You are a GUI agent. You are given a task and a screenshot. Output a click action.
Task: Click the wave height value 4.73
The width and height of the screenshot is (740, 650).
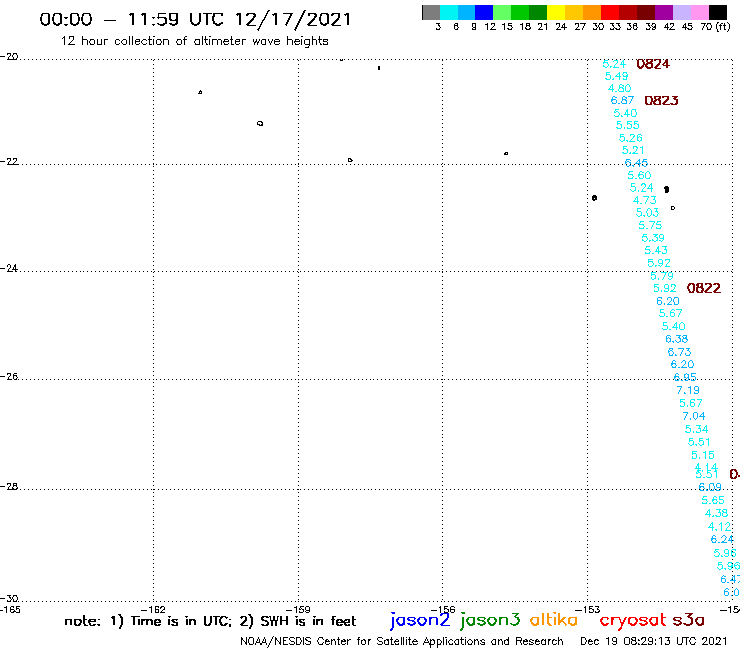(645, 200)
